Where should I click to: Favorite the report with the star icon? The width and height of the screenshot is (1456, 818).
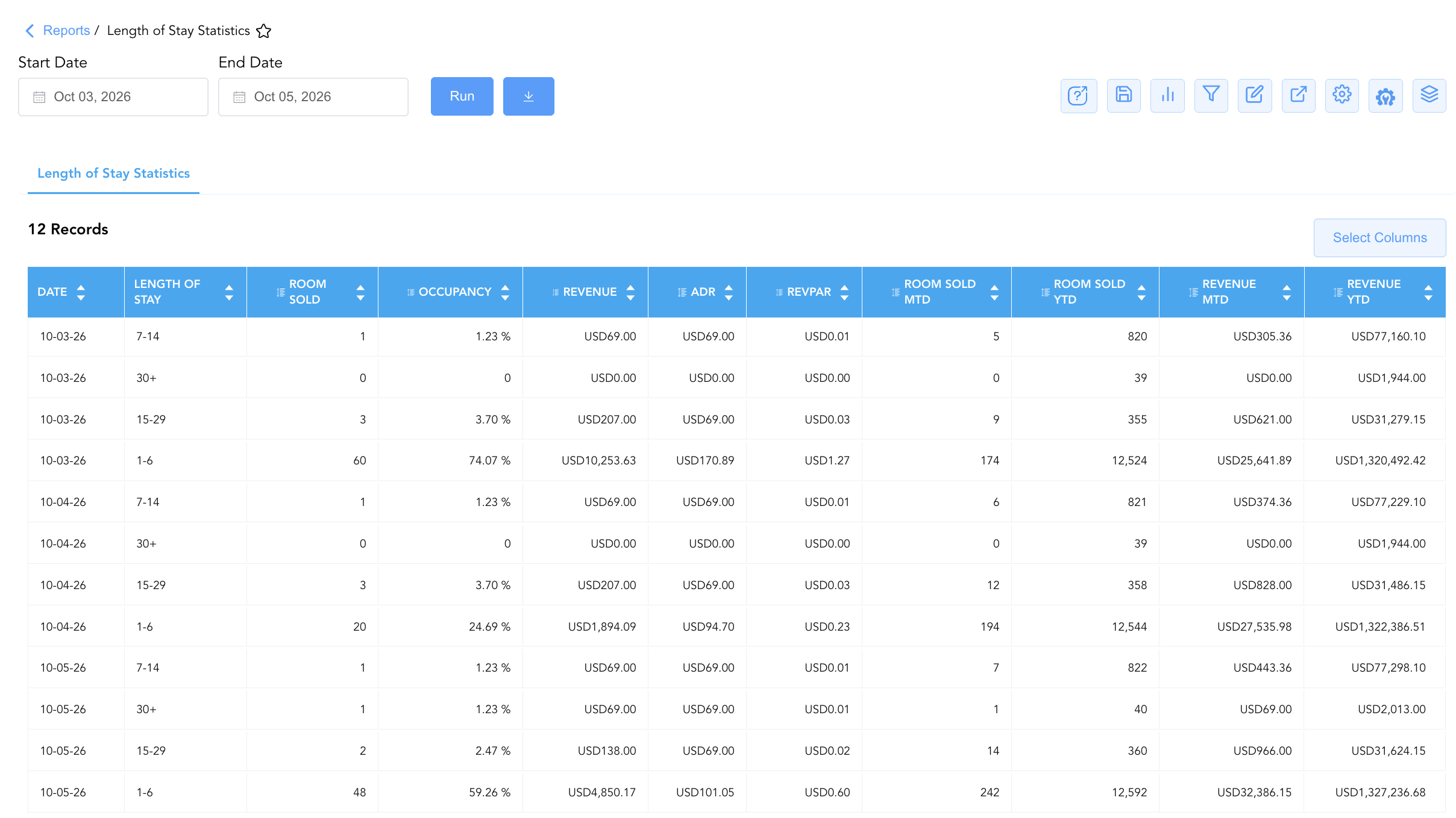coord(264,31)
